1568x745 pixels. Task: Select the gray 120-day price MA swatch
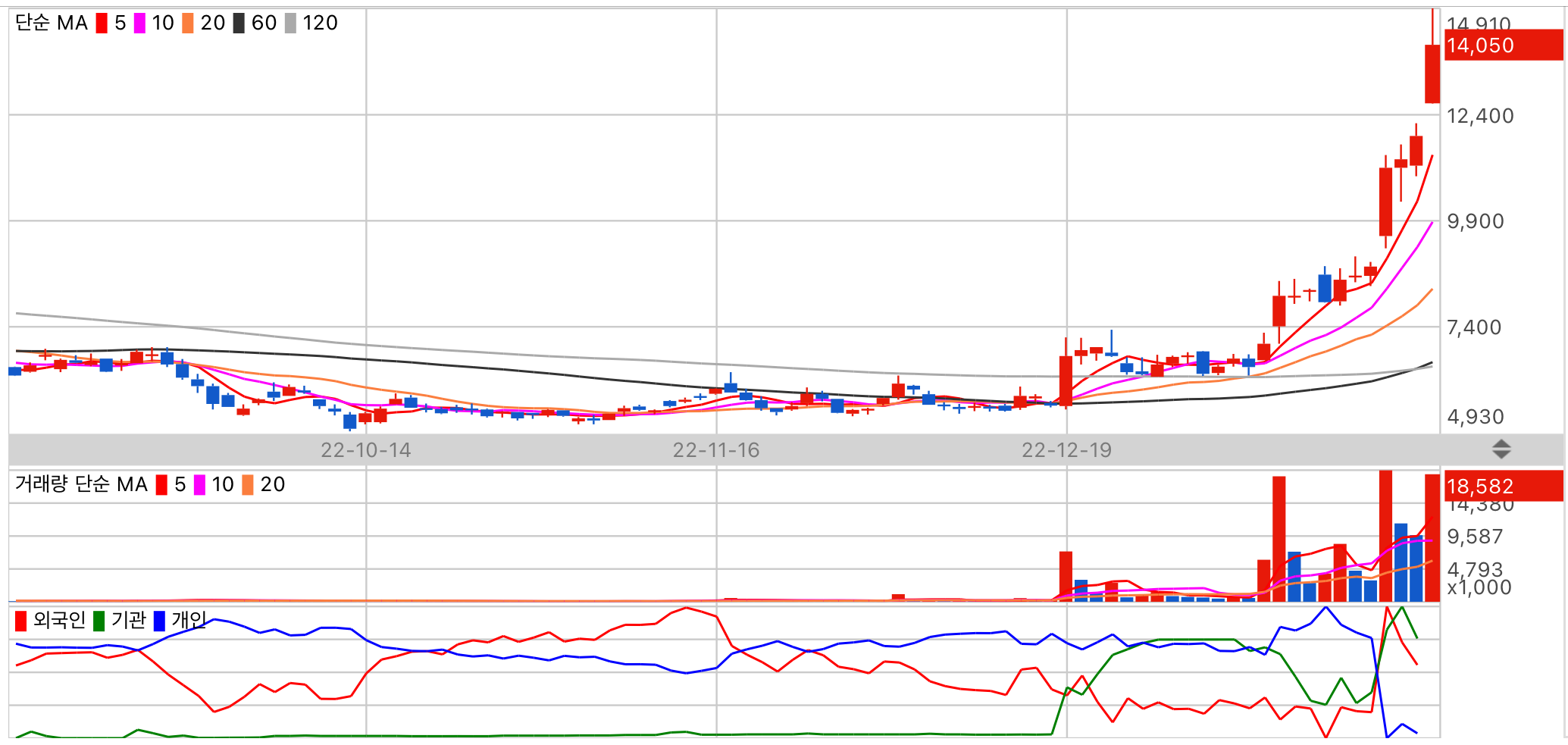pyautogui.click(x=290, y=23)
